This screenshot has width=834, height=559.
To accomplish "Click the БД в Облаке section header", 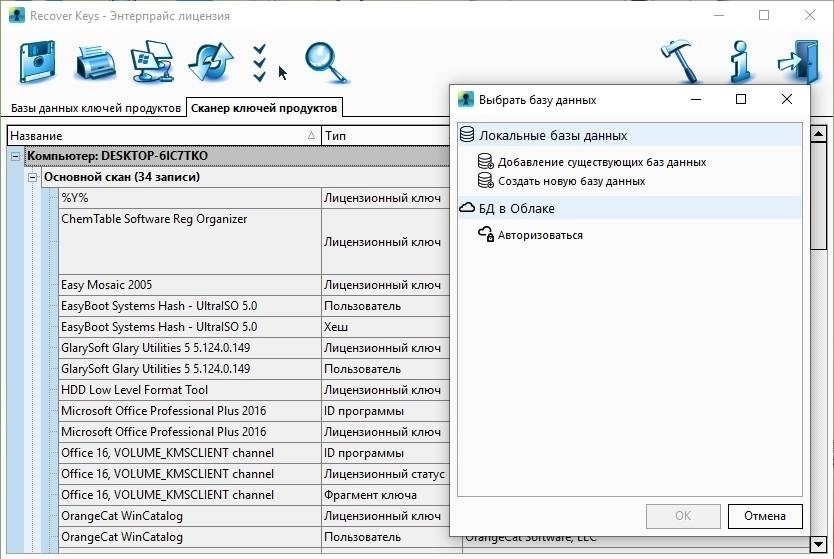I will click(x=630, y=208).
